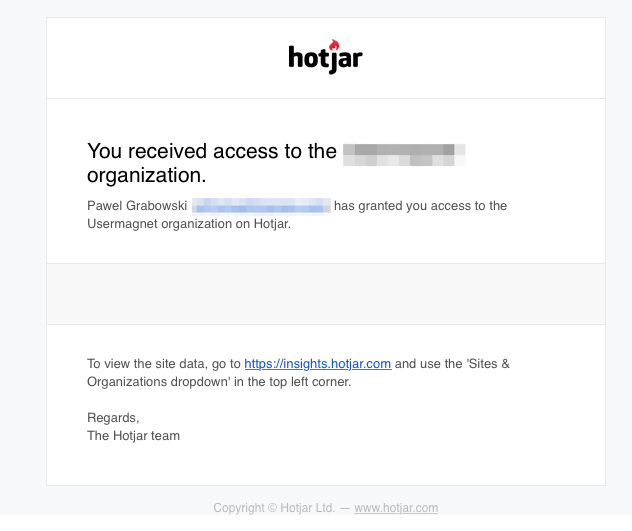The width and height of the screenshot is (632, 531).
Task: Click 'The Hotjar team' signature
Action: click(x=133, y=436)
